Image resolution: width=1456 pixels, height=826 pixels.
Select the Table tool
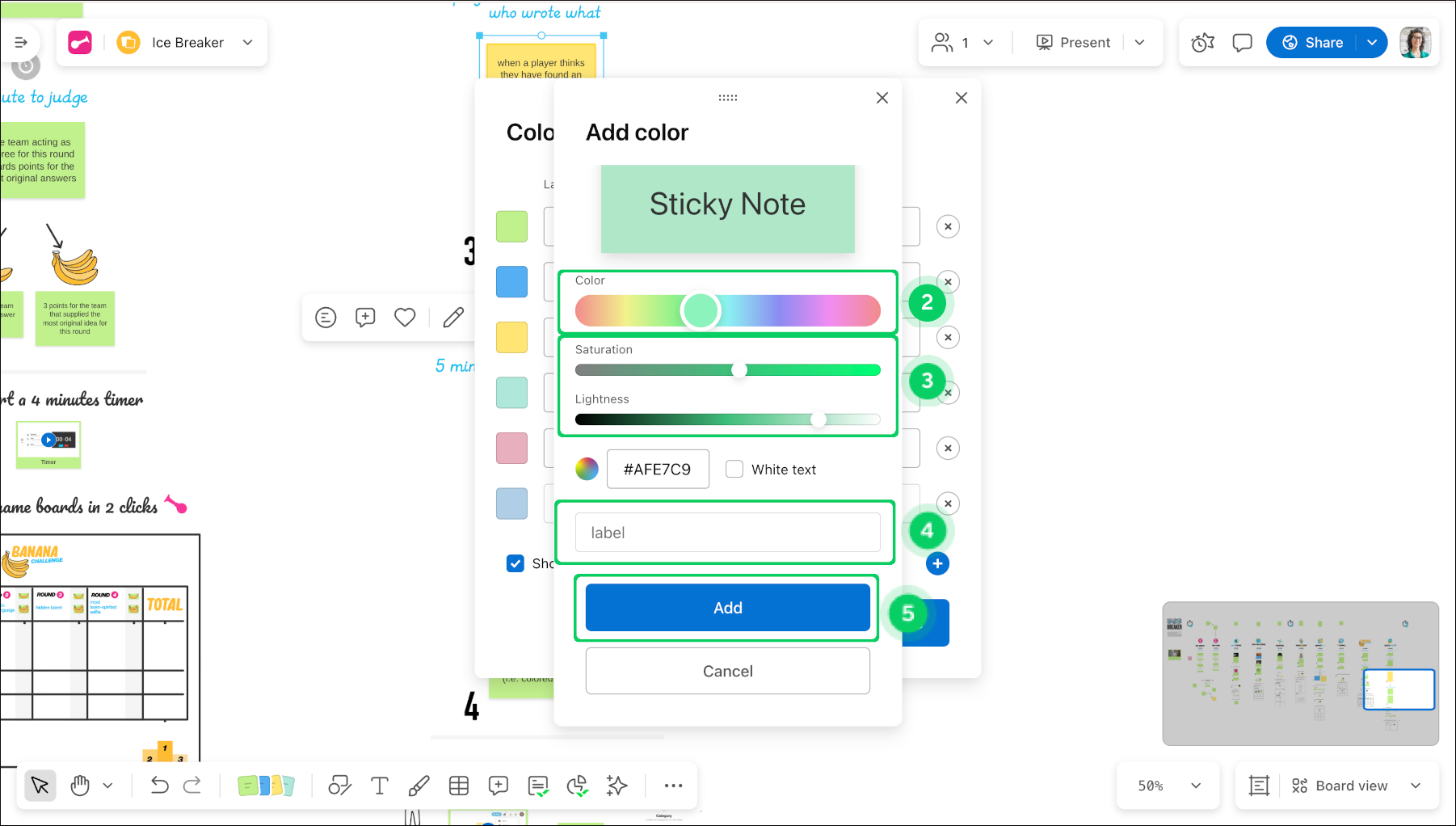click(x=459, y=786)
